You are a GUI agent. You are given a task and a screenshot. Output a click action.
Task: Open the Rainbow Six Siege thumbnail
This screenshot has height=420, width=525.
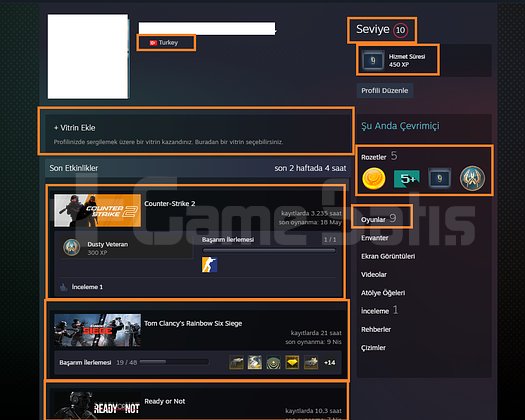click(x=97, y=330)
